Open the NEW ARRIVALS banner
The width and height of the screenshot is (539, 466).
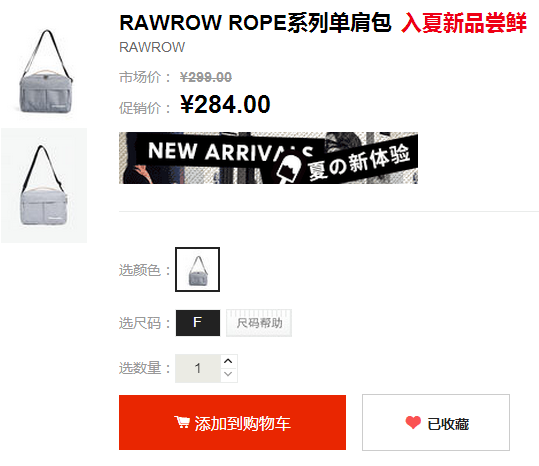click(x=268, y=158)
